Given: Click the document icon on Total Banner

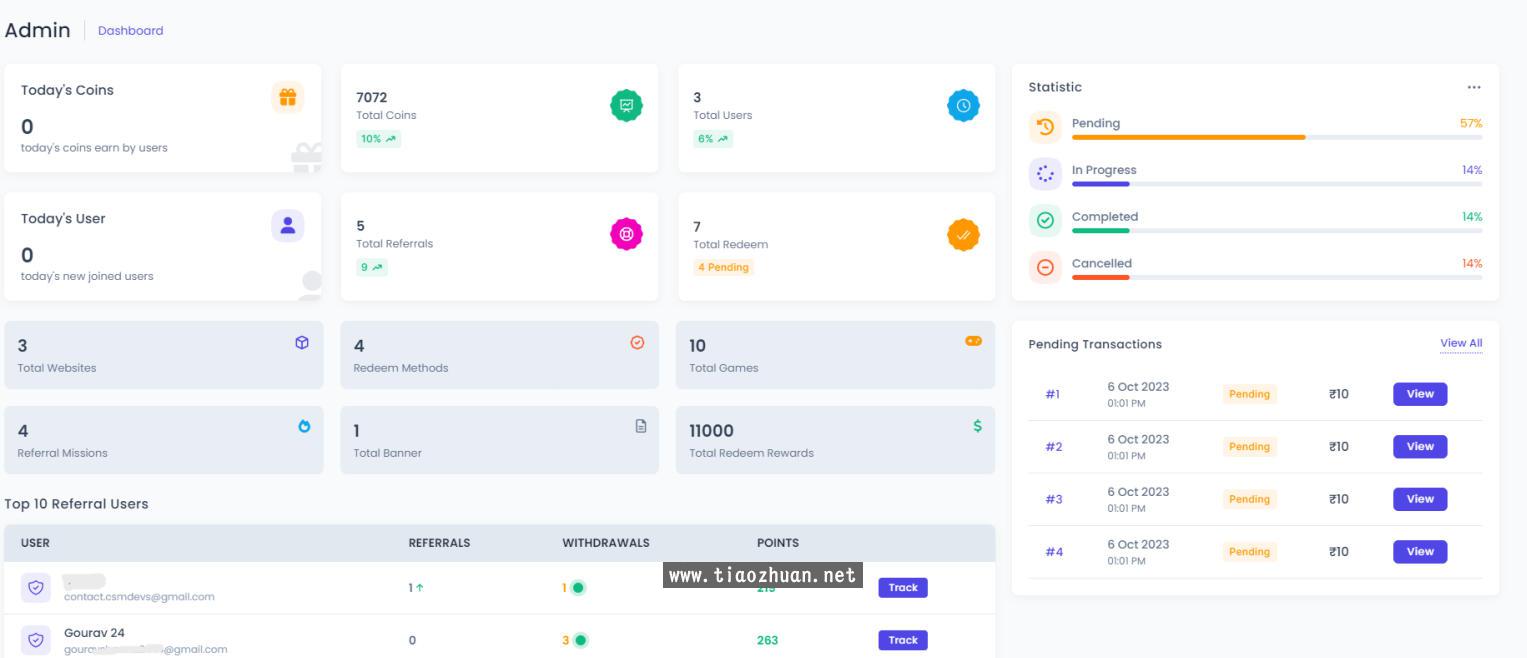Looking at the screenshot, I should pos(640,426).
